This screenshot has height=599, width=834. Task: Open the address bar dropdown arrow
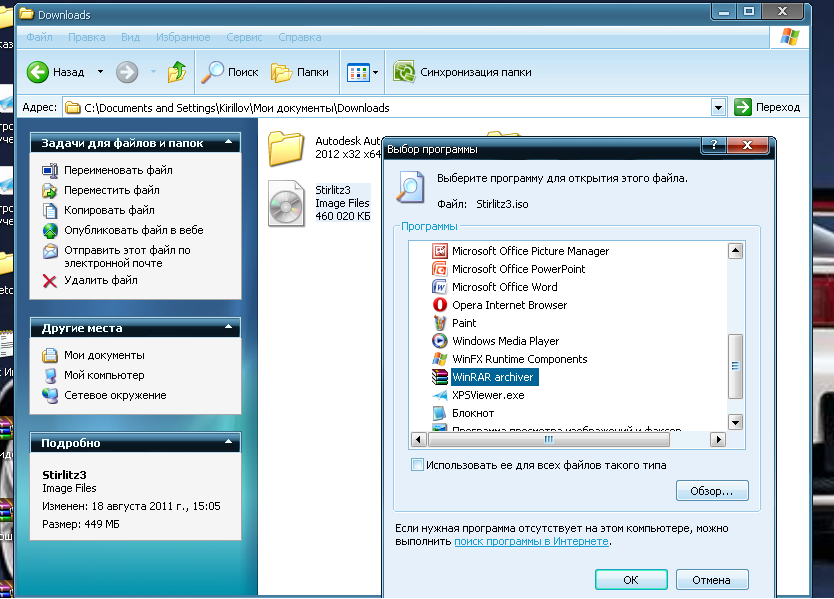pos(718,107)
